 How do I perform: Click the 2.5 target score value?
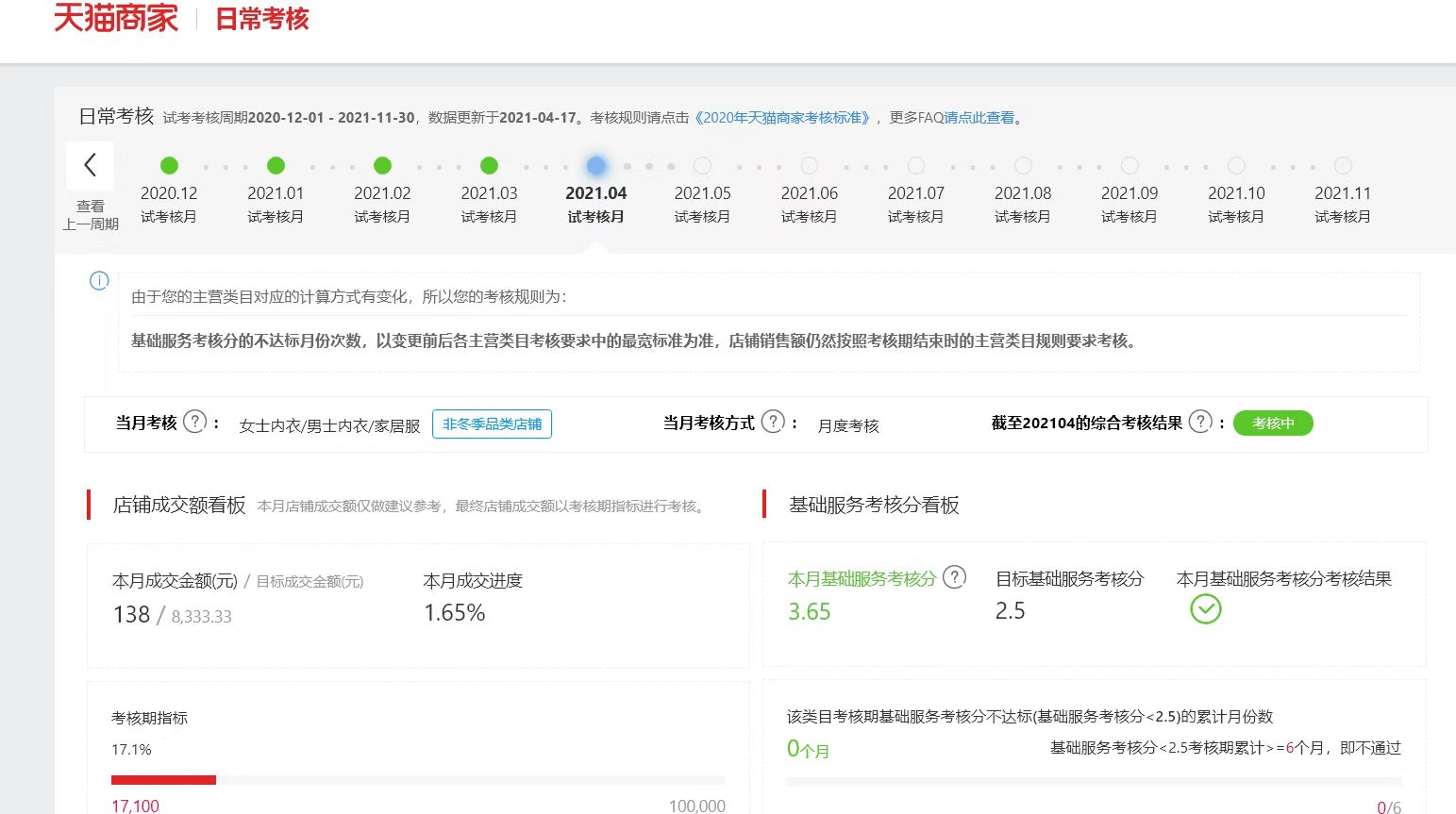[1010, 611]
